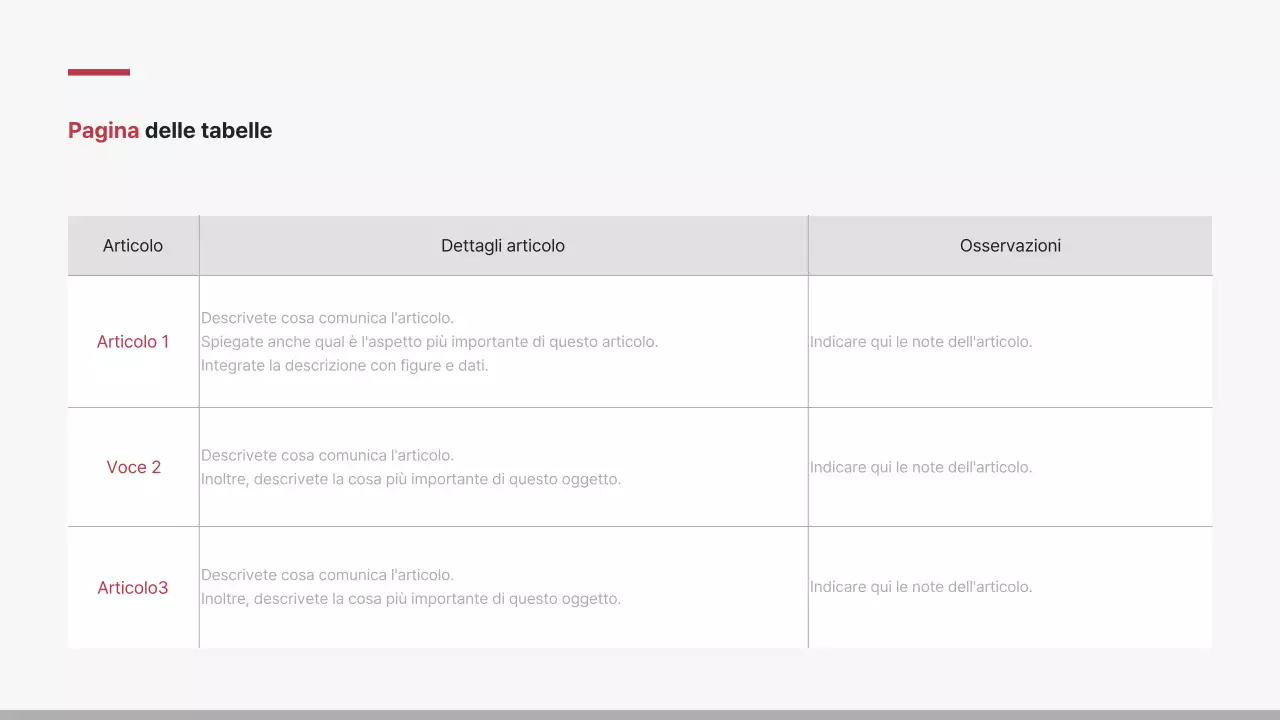The image size is (1280, 720).
Task: Click the red word "Pagina" in the title
Action: 103,130
